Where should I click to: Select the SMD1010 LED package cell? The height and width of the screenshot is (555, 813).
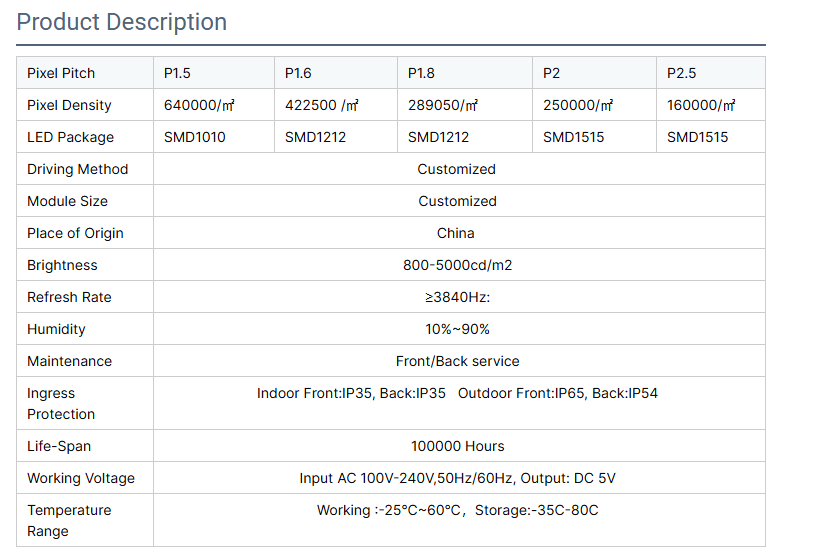(195, 137)
